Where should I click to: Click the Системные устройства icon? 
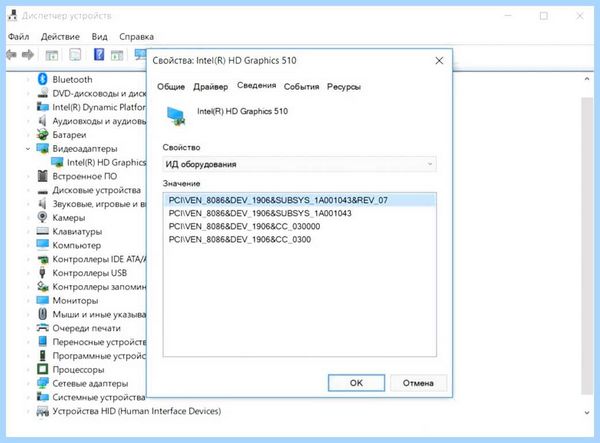(42, 397)
